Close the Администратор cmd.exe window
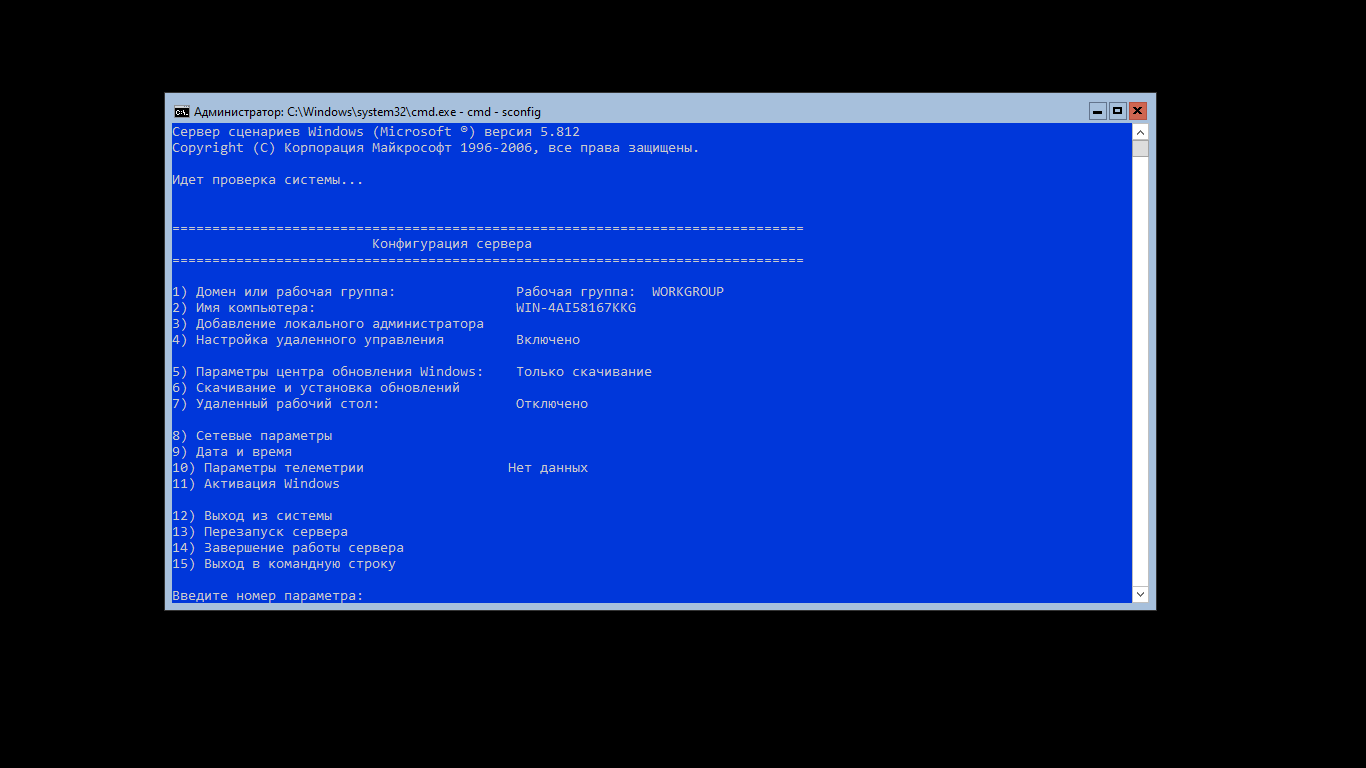1366x768 pixels. pos(1138,111)
